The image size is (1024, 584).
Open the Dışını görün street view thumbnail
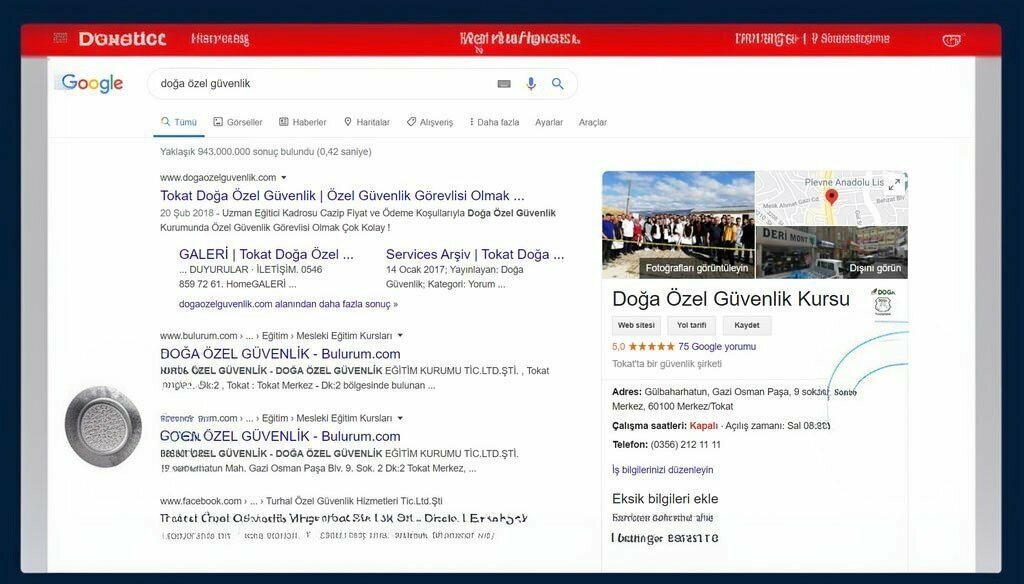831,252
